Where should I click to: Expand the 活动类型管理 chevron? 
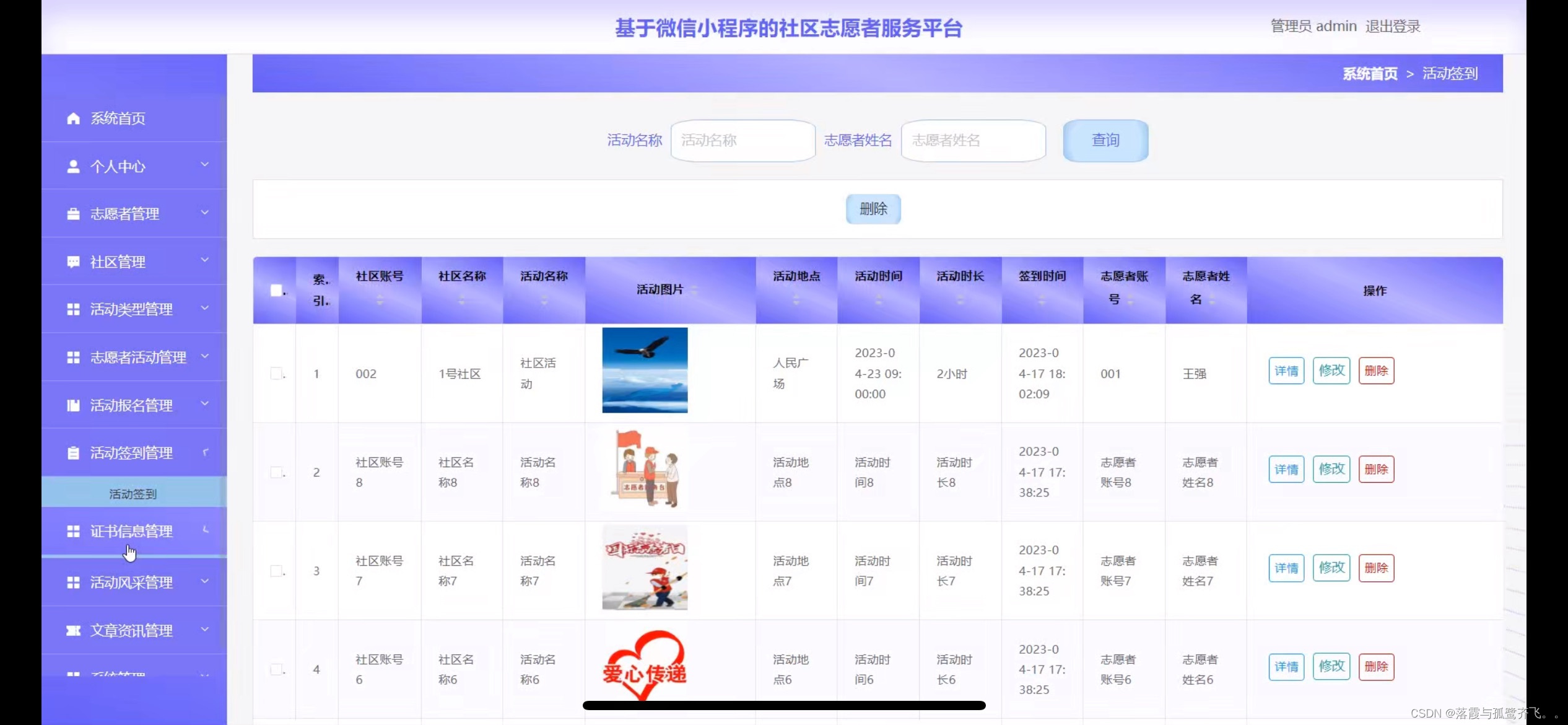[204, 308]
